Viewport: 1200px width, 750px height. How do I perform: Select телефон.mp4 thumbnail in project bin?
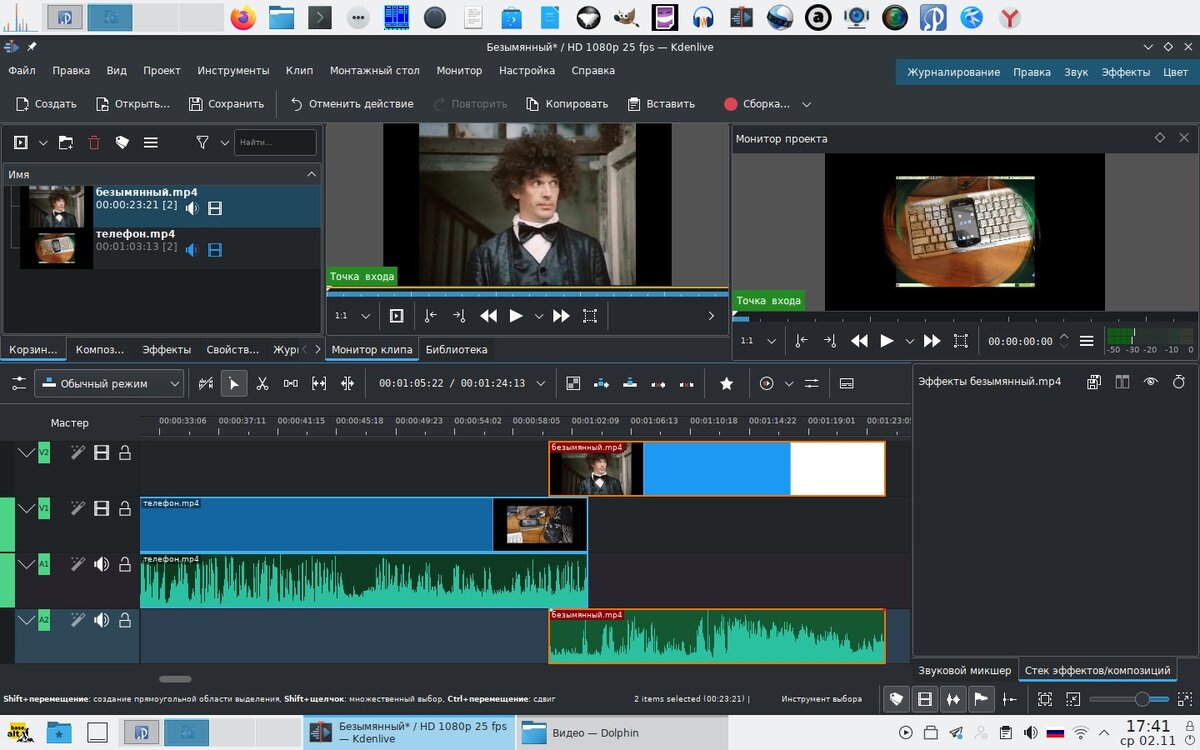tap(57, 249)
